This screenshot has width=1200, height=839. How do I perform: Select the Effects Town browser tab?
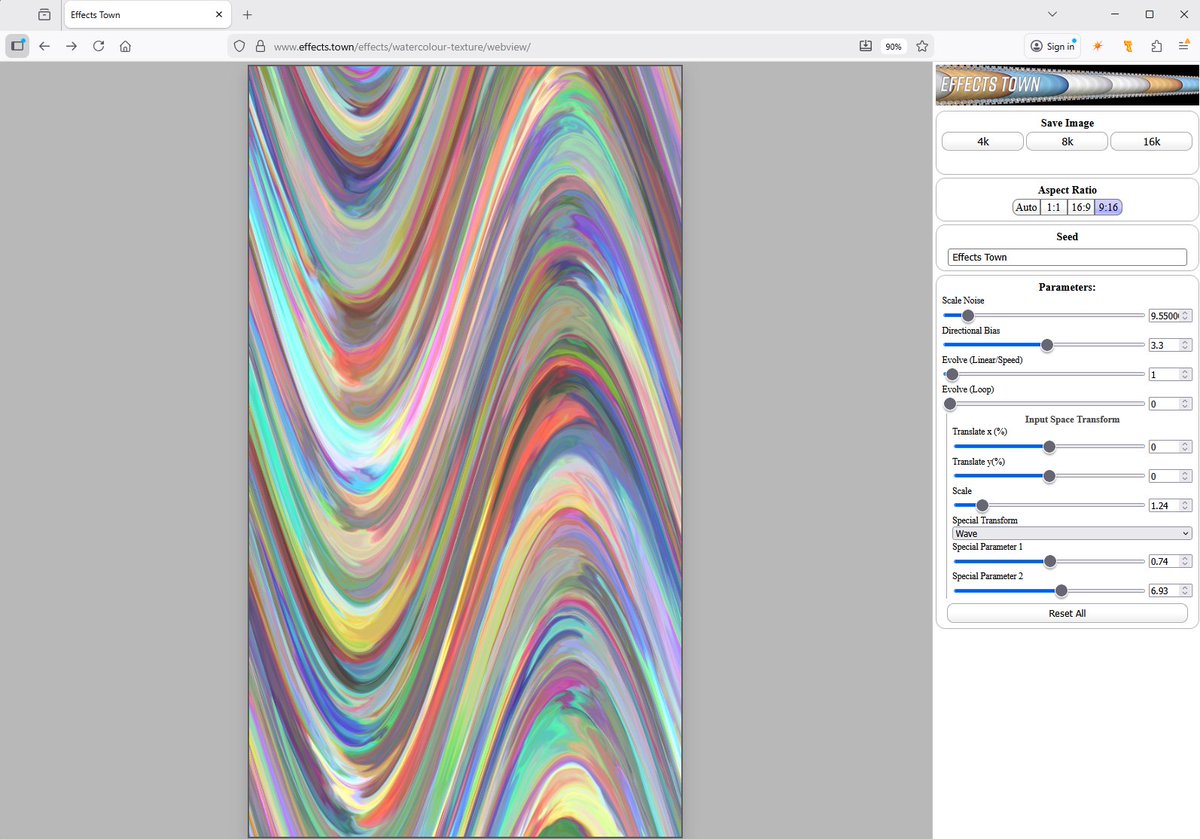coord(146,15)
